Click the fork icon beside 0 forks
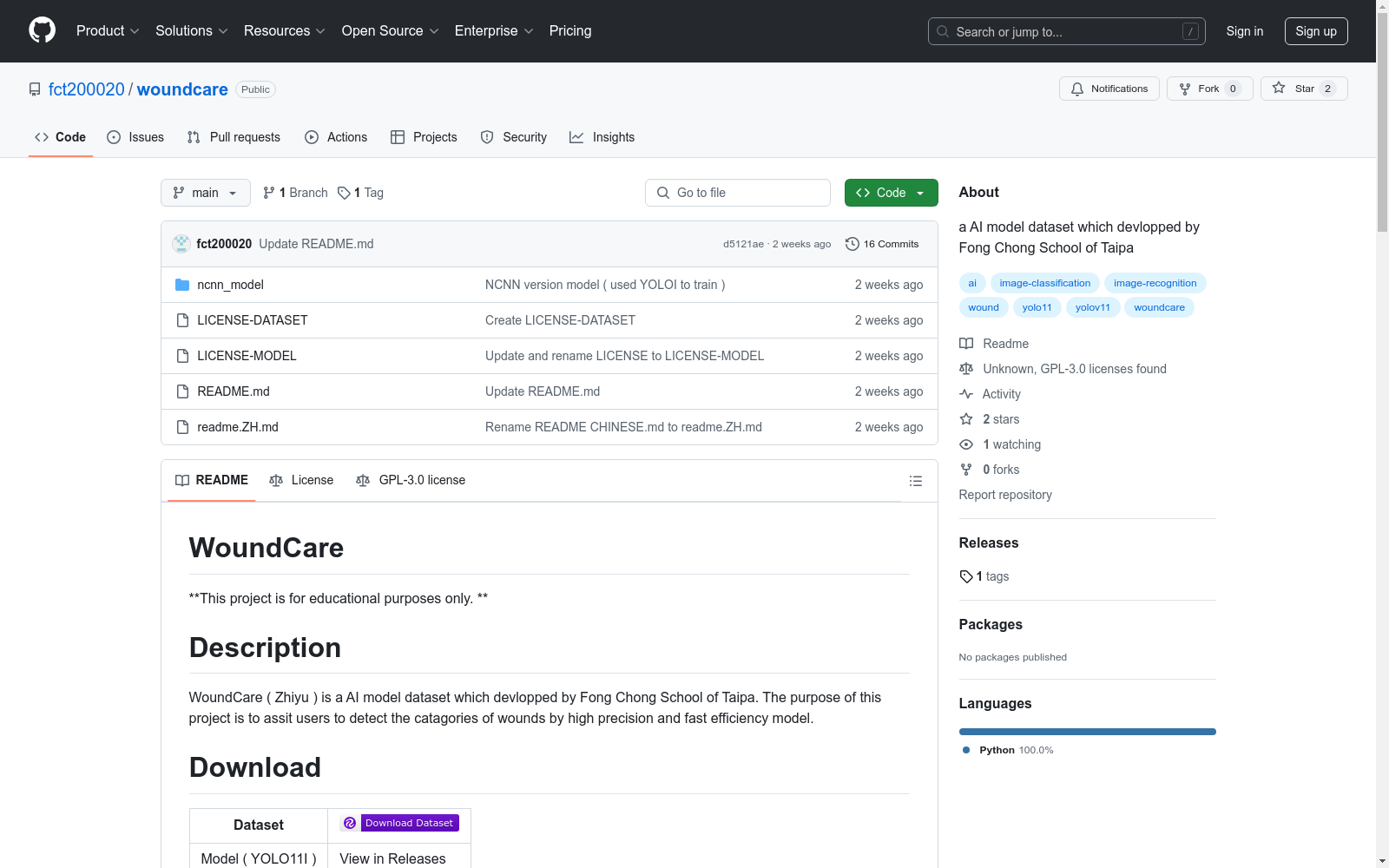Screen dimensions: 1389x868 coord(966,470)
